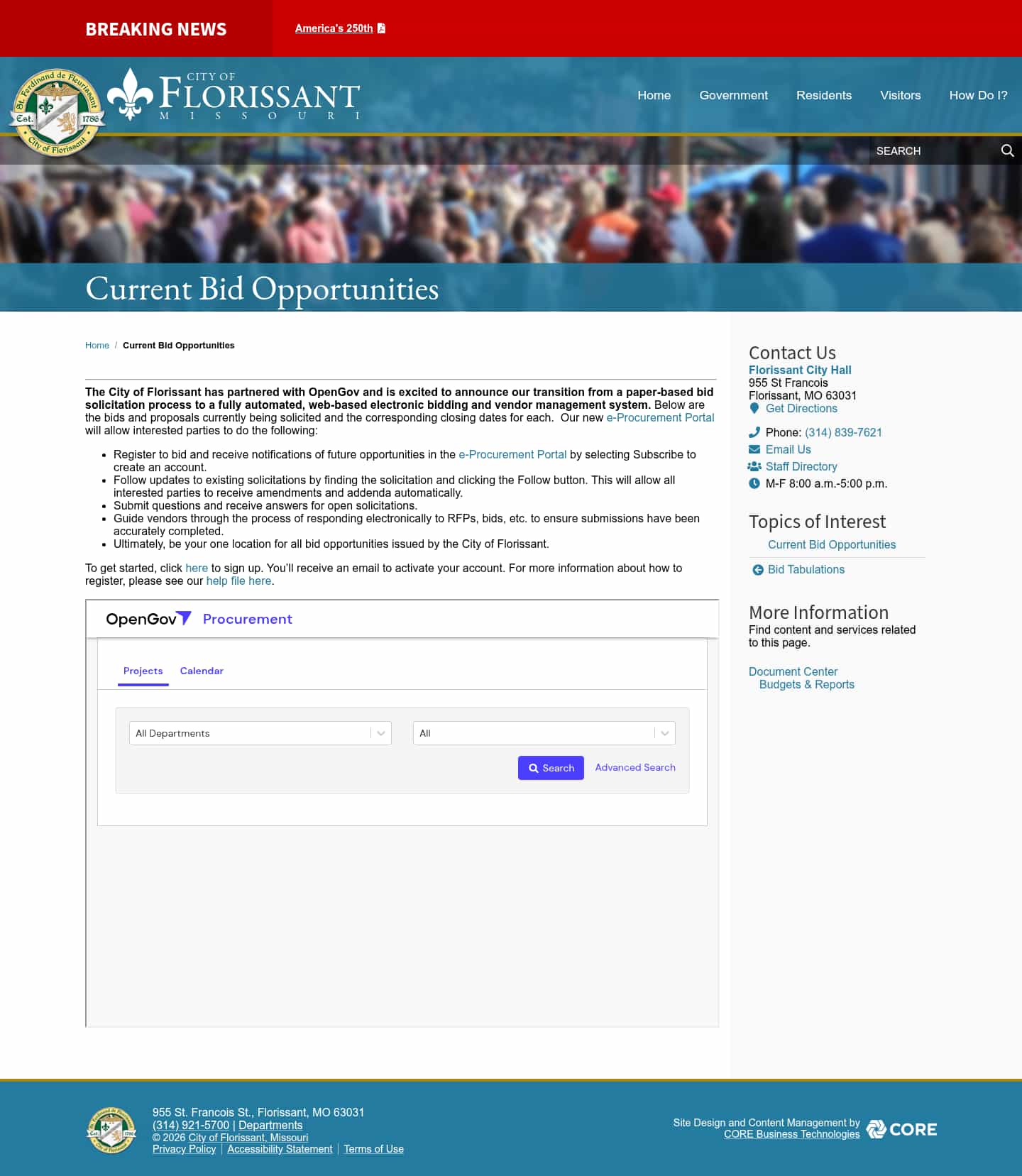
Task: Click the phone icon in Contact Us
Action: pyautogui.click(x=754, y=432)
